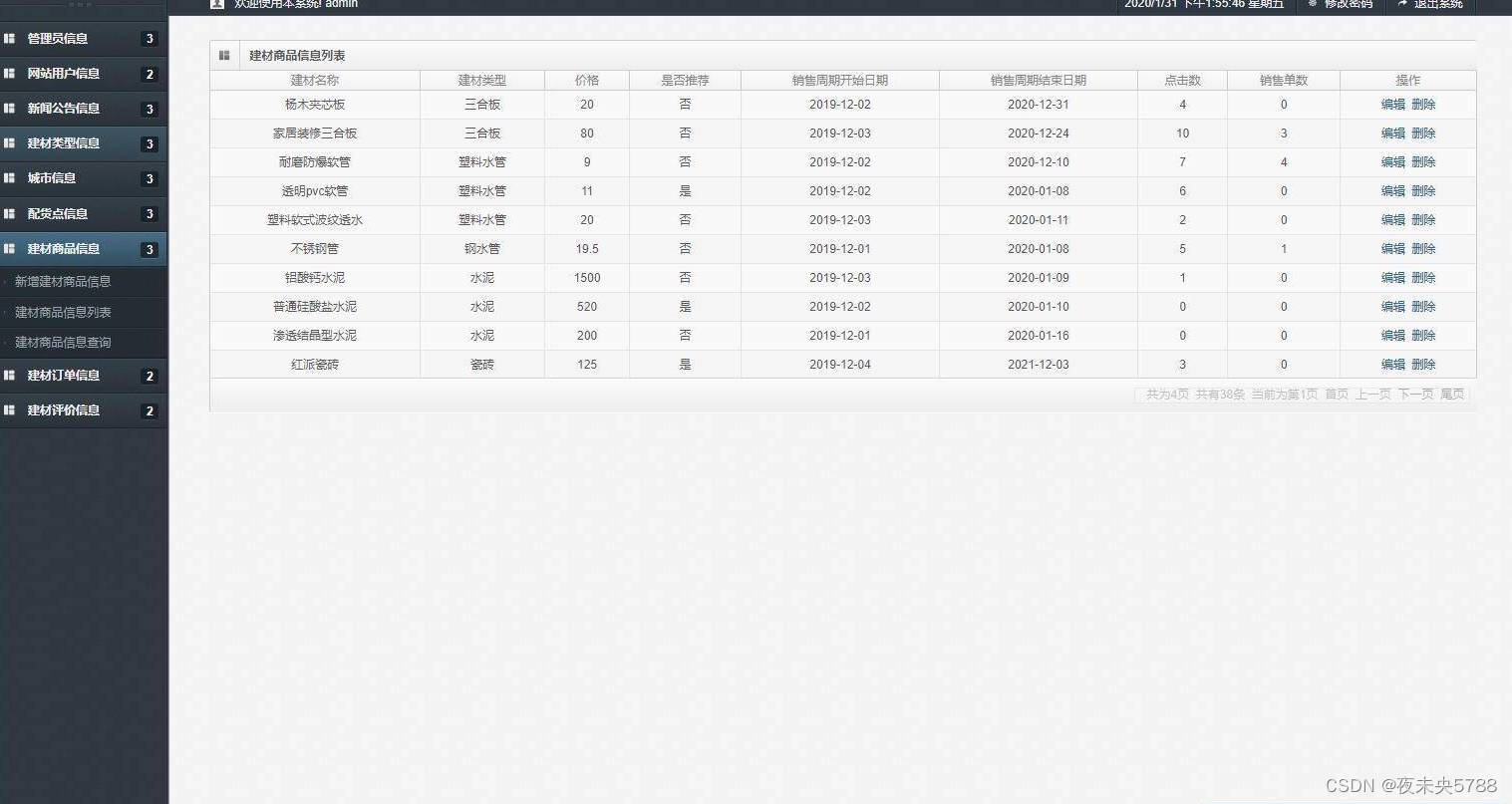The width and height of the screenshot is (1512, 804).
Task: Open 建材商品信息列表 submenu item
Action: tap(63, 313)
